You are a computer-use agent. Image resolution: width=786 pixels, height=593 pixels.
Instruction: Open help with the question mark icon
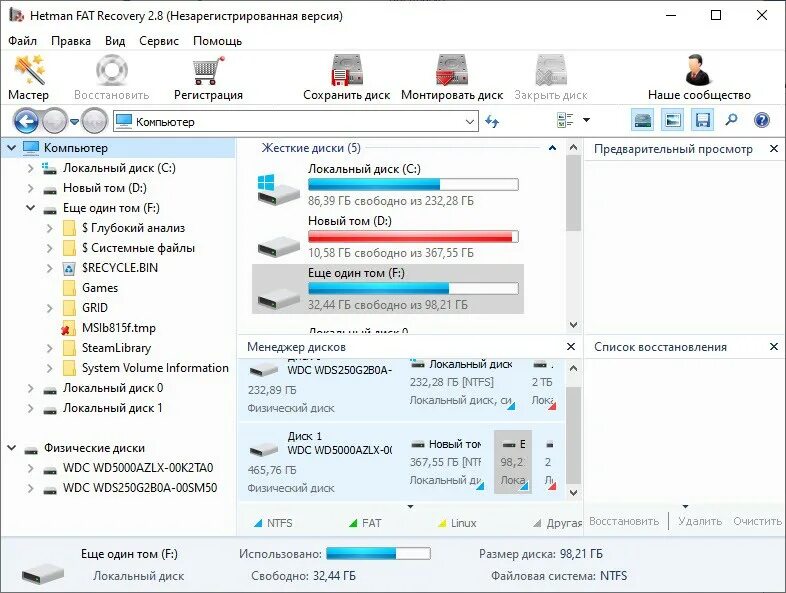coord(761,120)
